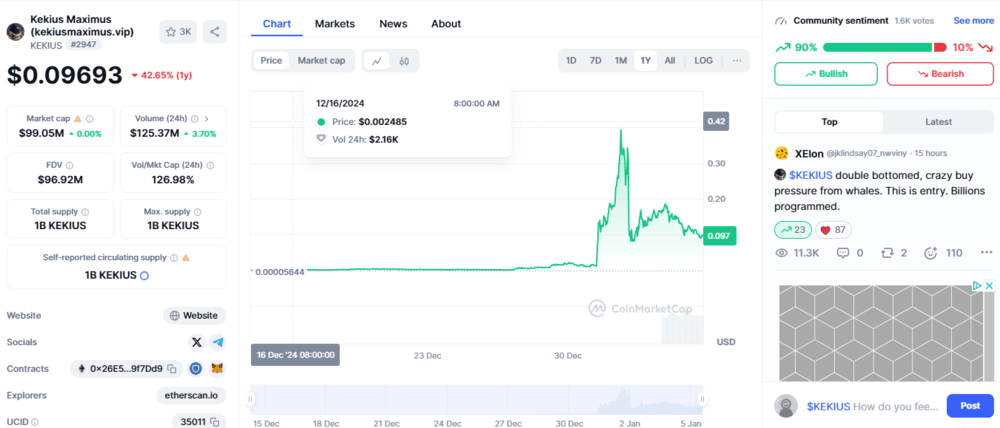Select the 7D time range
Image resolution: width=1000 pixels, height=428 pixels.
tap(595, 61)
